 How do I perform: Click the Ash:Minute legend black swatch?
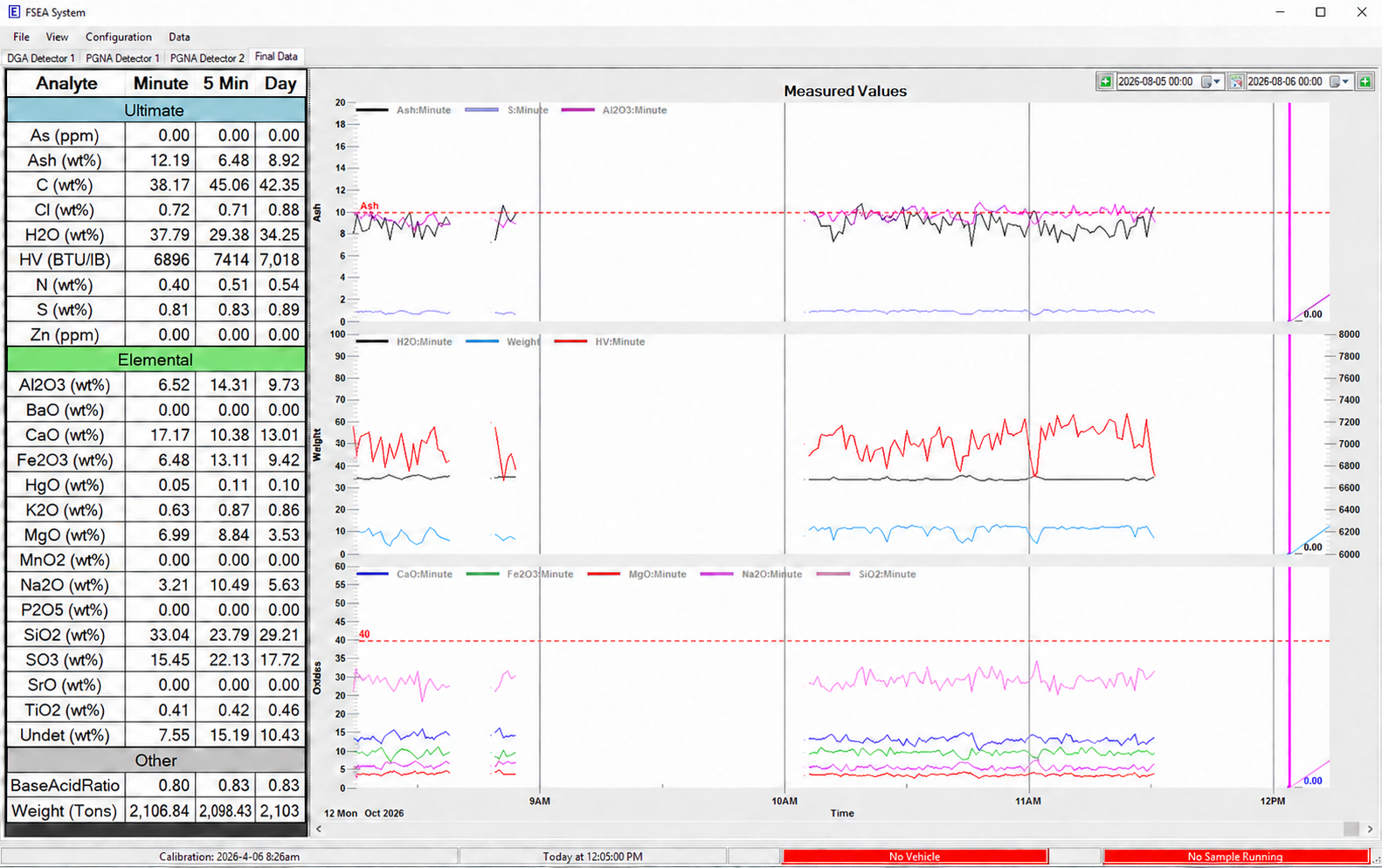pos(372,110)
